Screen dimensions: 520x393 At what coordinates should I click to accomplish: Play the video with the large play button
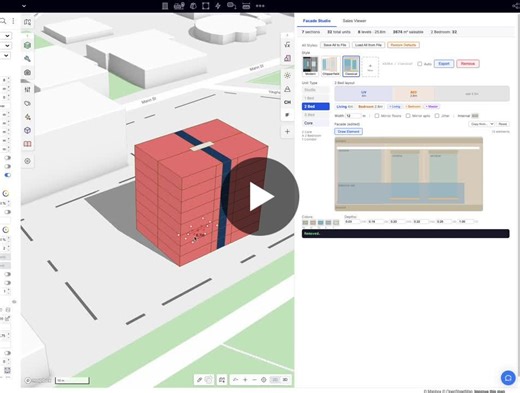260,197
